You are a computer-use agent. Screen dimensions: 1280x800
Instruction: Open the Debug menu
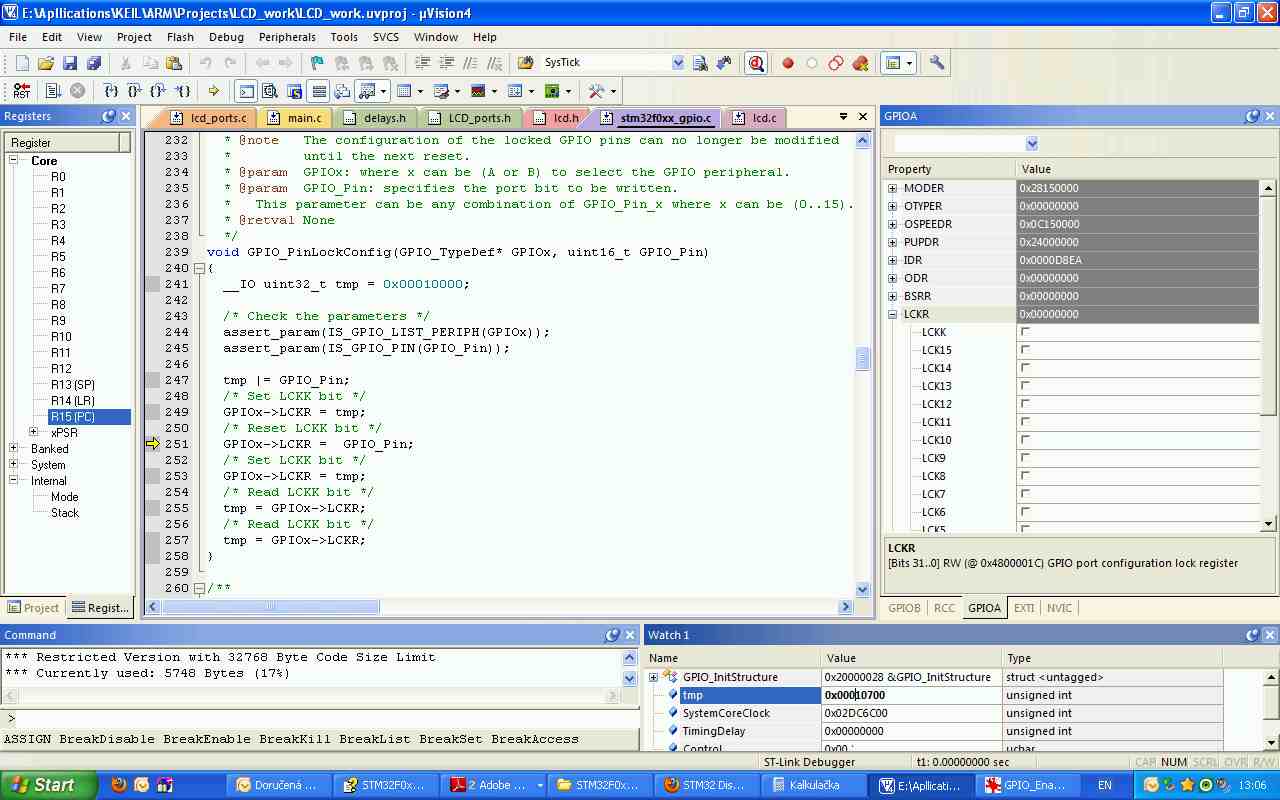pos(226,37)
